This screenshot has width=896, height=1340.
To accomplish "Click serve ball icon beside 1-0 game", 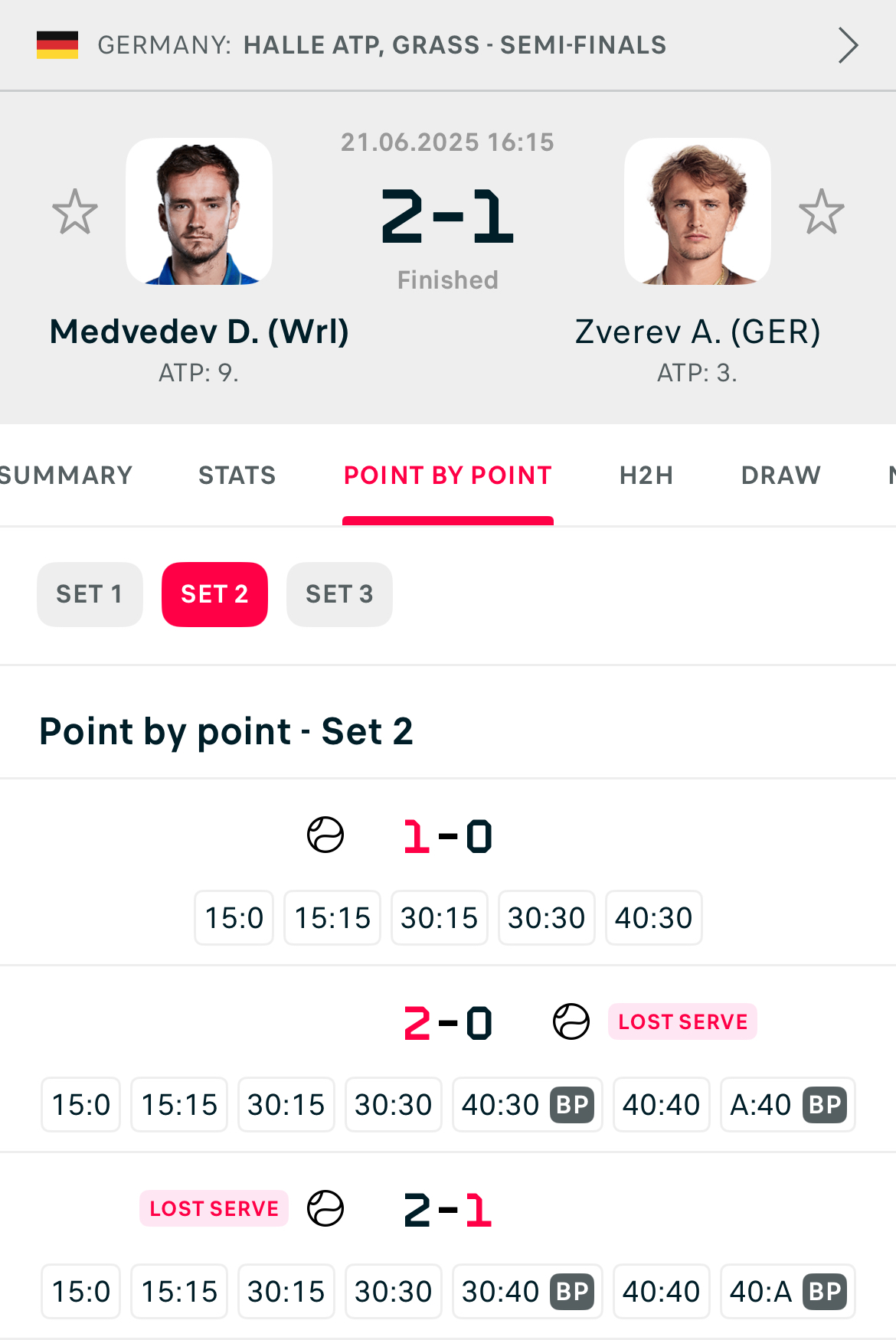I will 325,835.
